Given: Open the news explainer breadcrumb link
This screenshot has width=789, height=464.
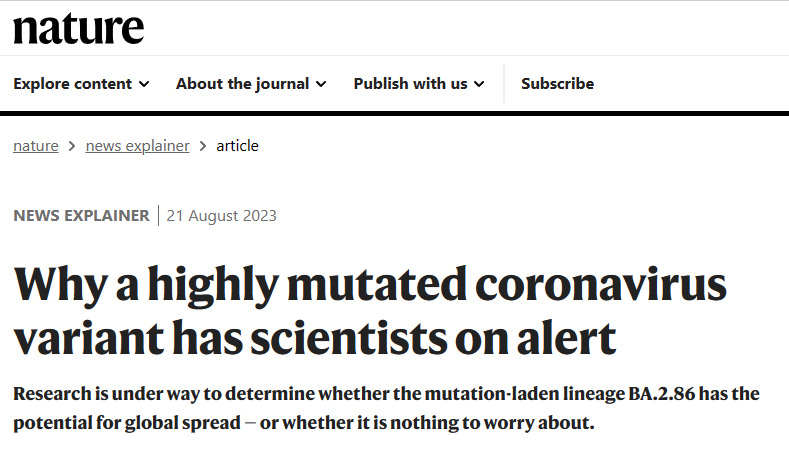Looking at the screenshot, I should click(x=137, y=146).
